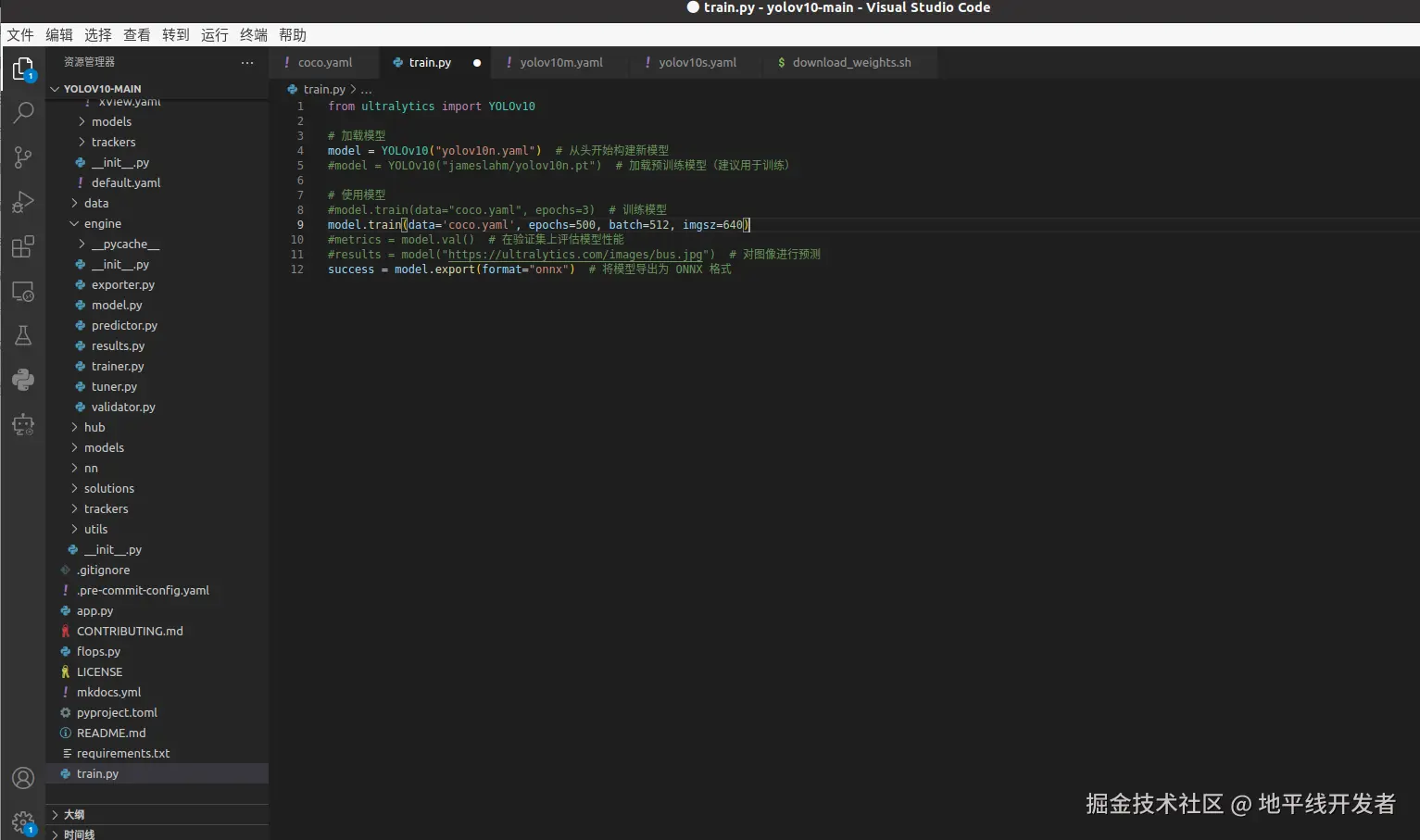1420x840 pixels.
Task: Open explorer panel more actions ellipsis
Action: (x=247, y=62)
